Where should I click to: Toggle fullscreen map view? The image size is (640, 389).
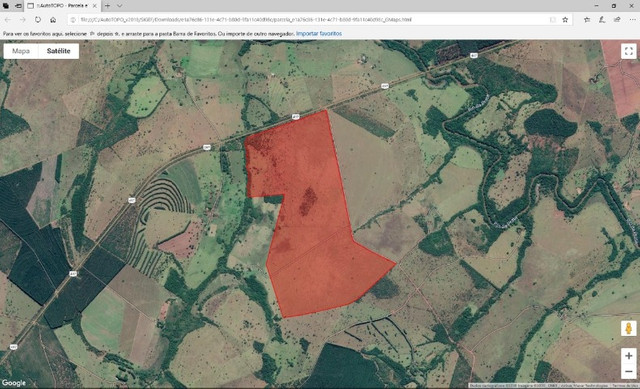[629, 51]
